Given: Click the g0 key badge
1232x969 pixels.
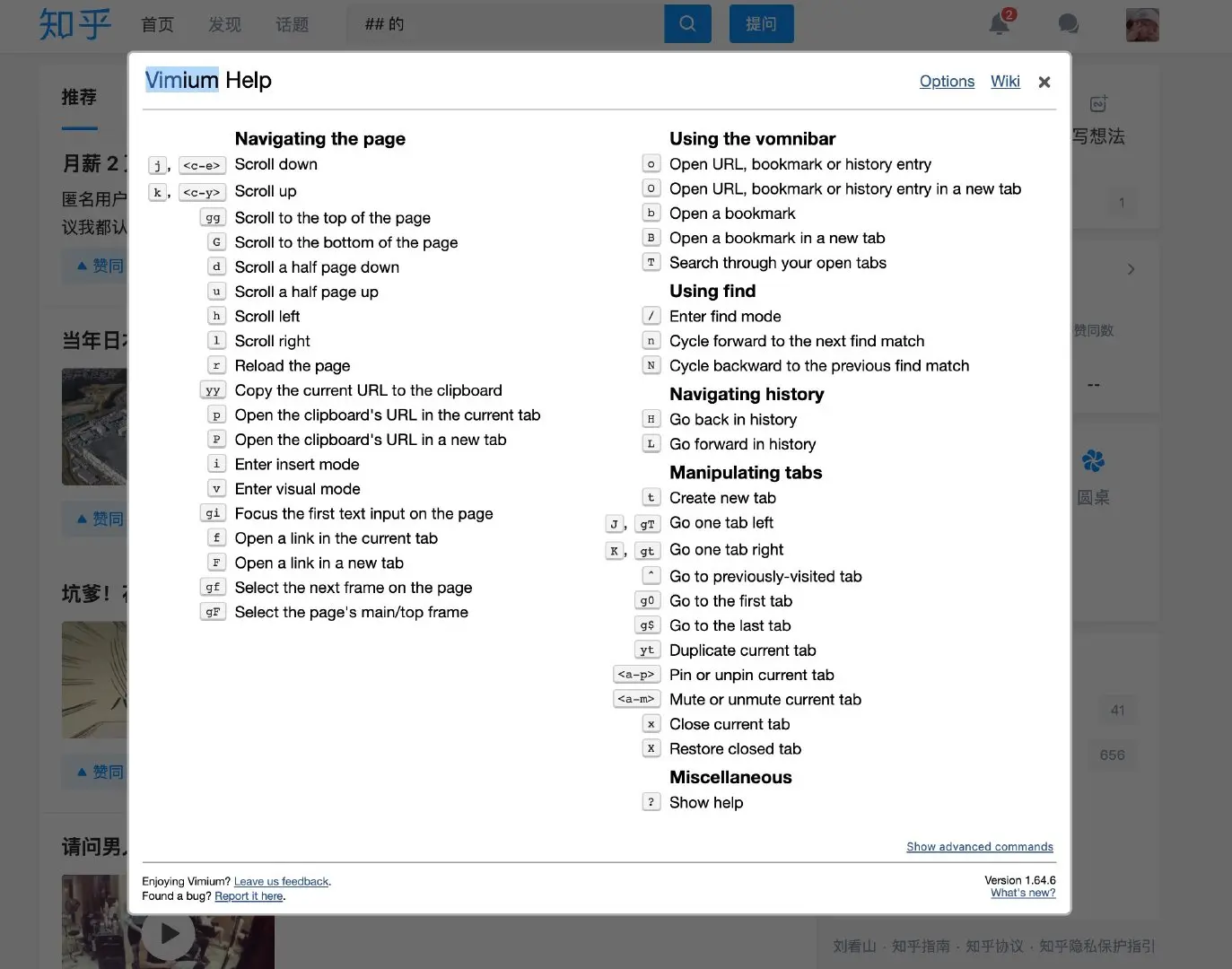Looking at the screenshot, I should (647, 600).
